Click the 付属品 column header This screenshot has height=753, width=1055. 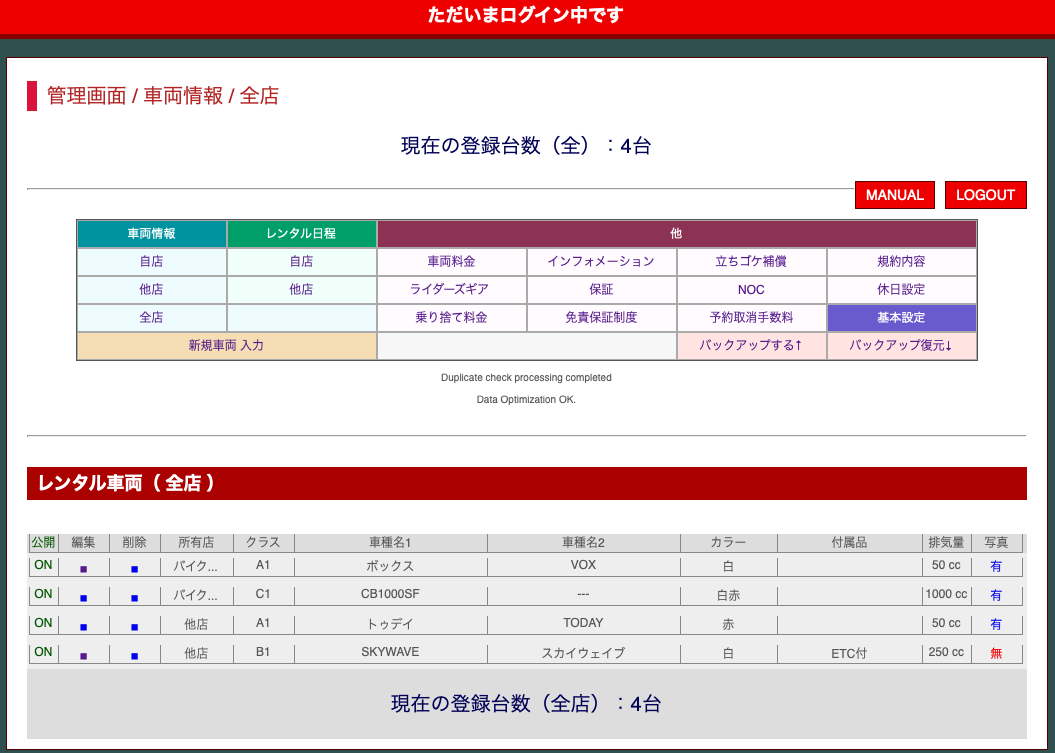[x=849, y=542]
